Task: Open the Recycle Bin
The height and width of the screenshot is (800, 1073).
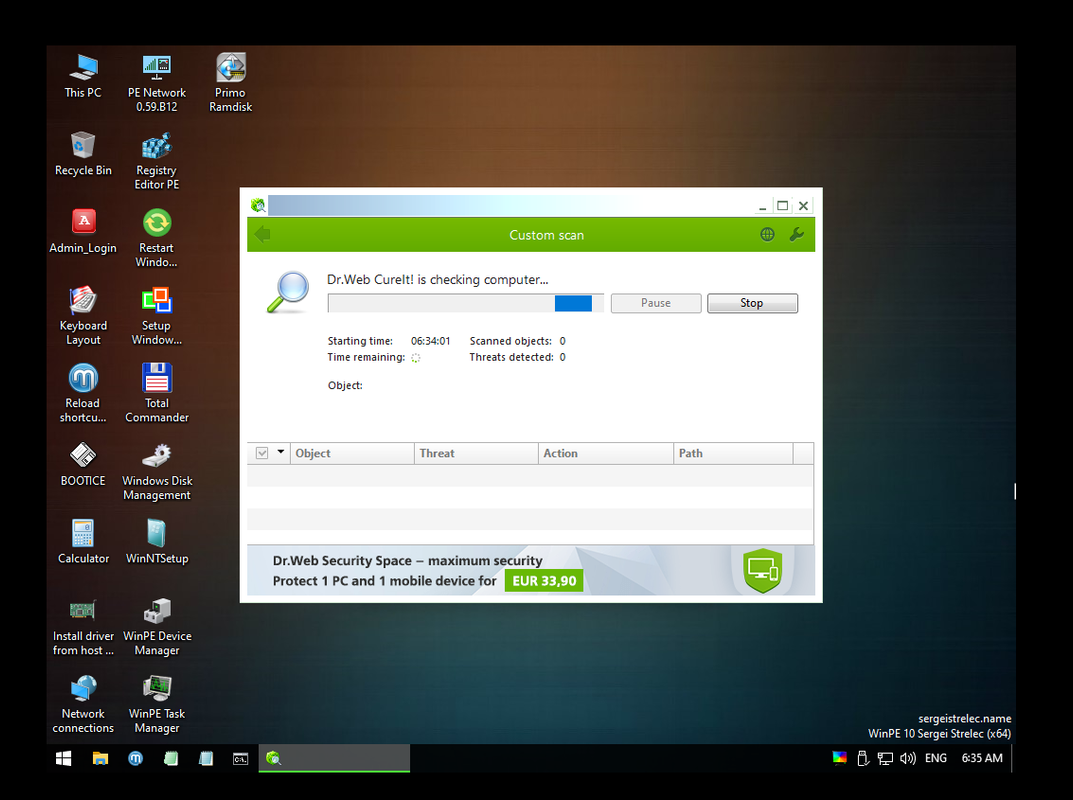Action: [83, 155]
